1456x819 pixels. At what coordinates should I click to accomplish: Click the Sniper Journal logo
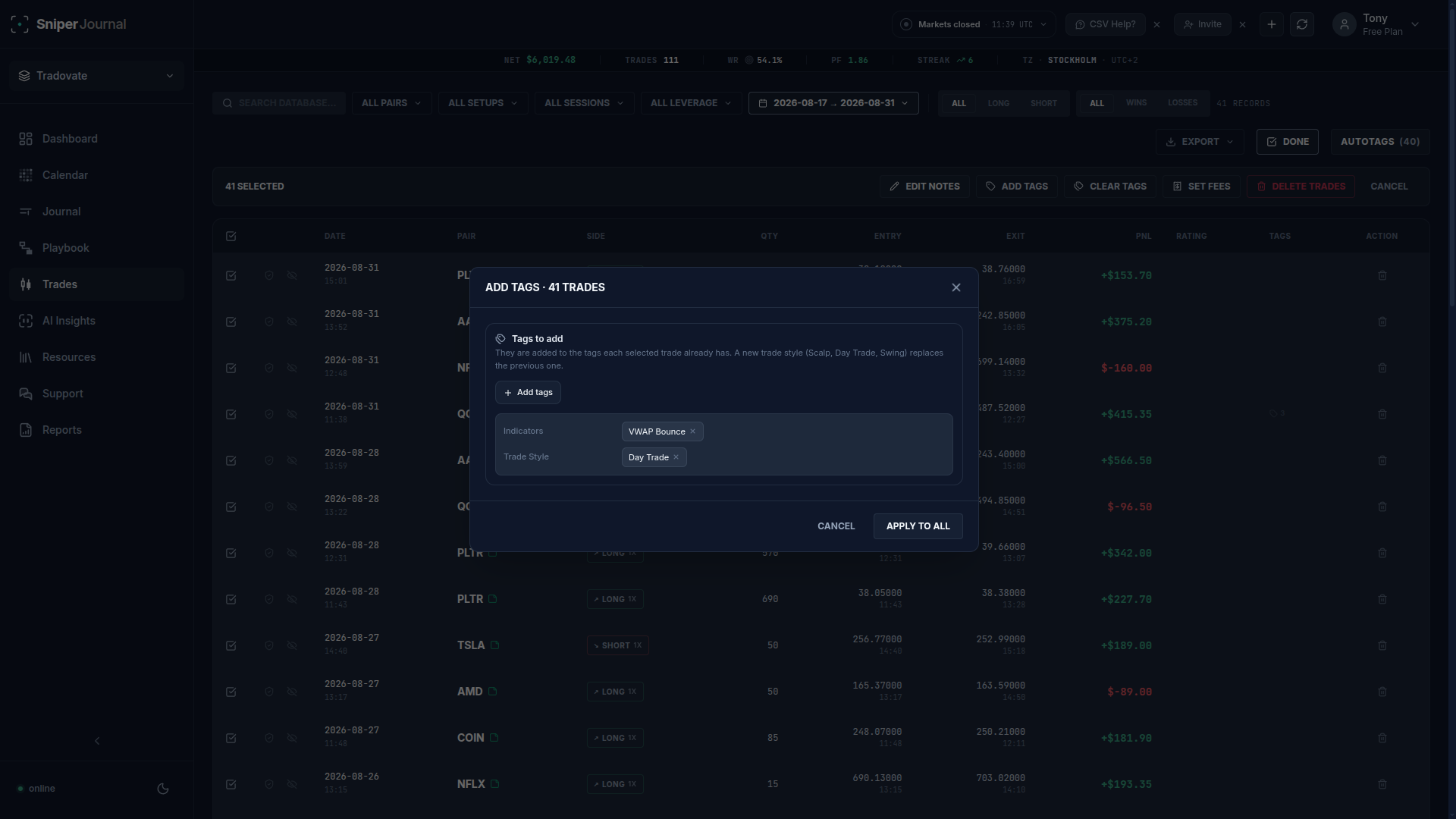[x=69, y=24]
